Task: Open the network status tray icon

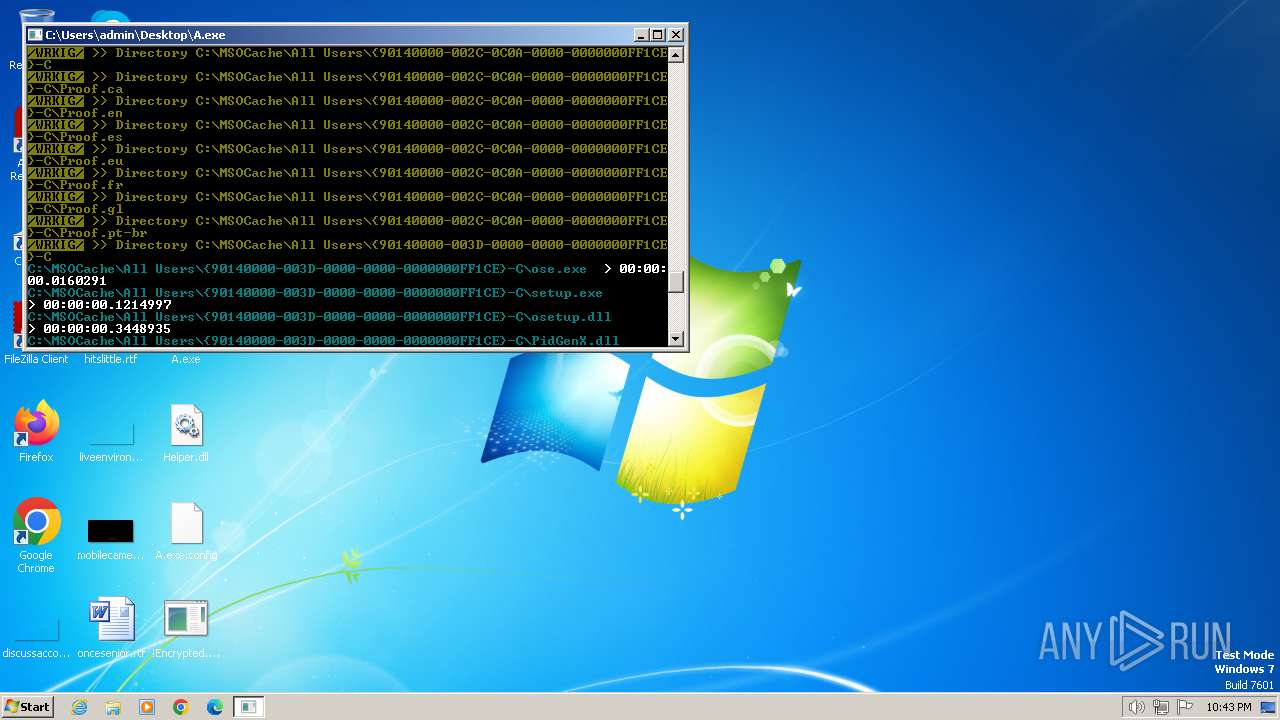Action: pyautogui.click(x=1161, y=707)
